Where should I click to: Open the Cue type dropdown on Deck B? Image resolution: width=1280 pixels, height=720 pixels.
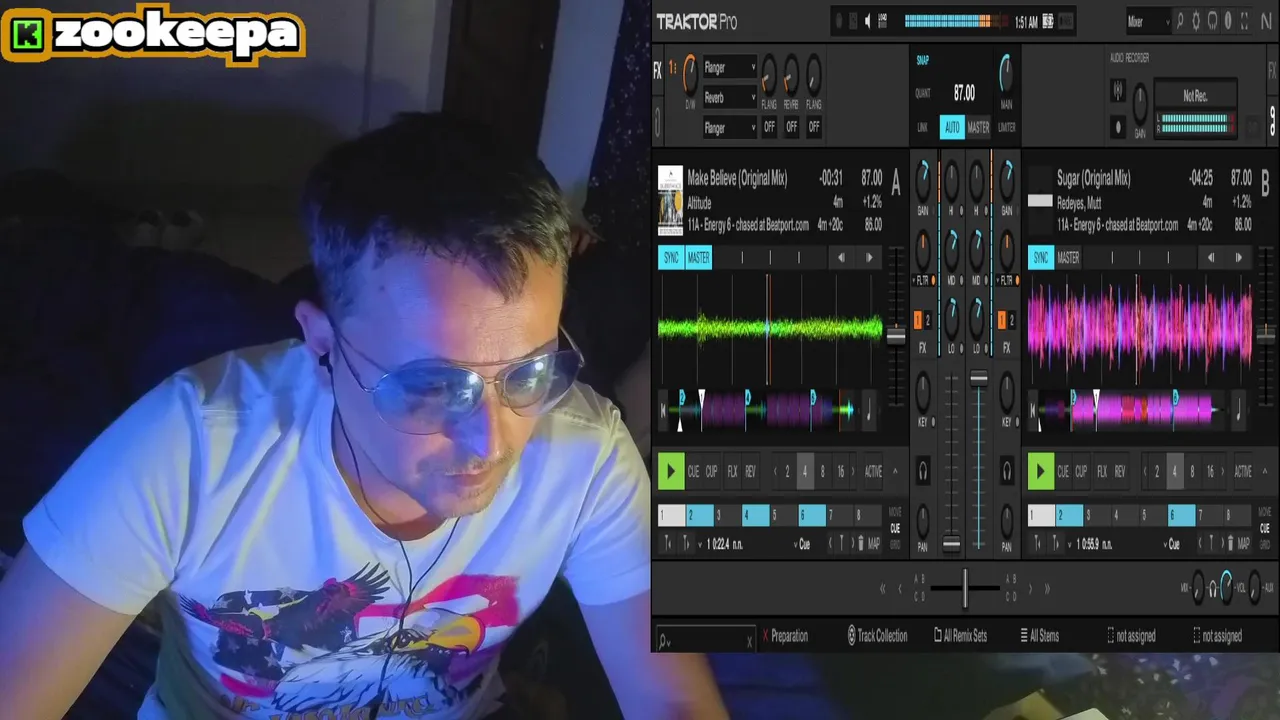(1173, 544)
